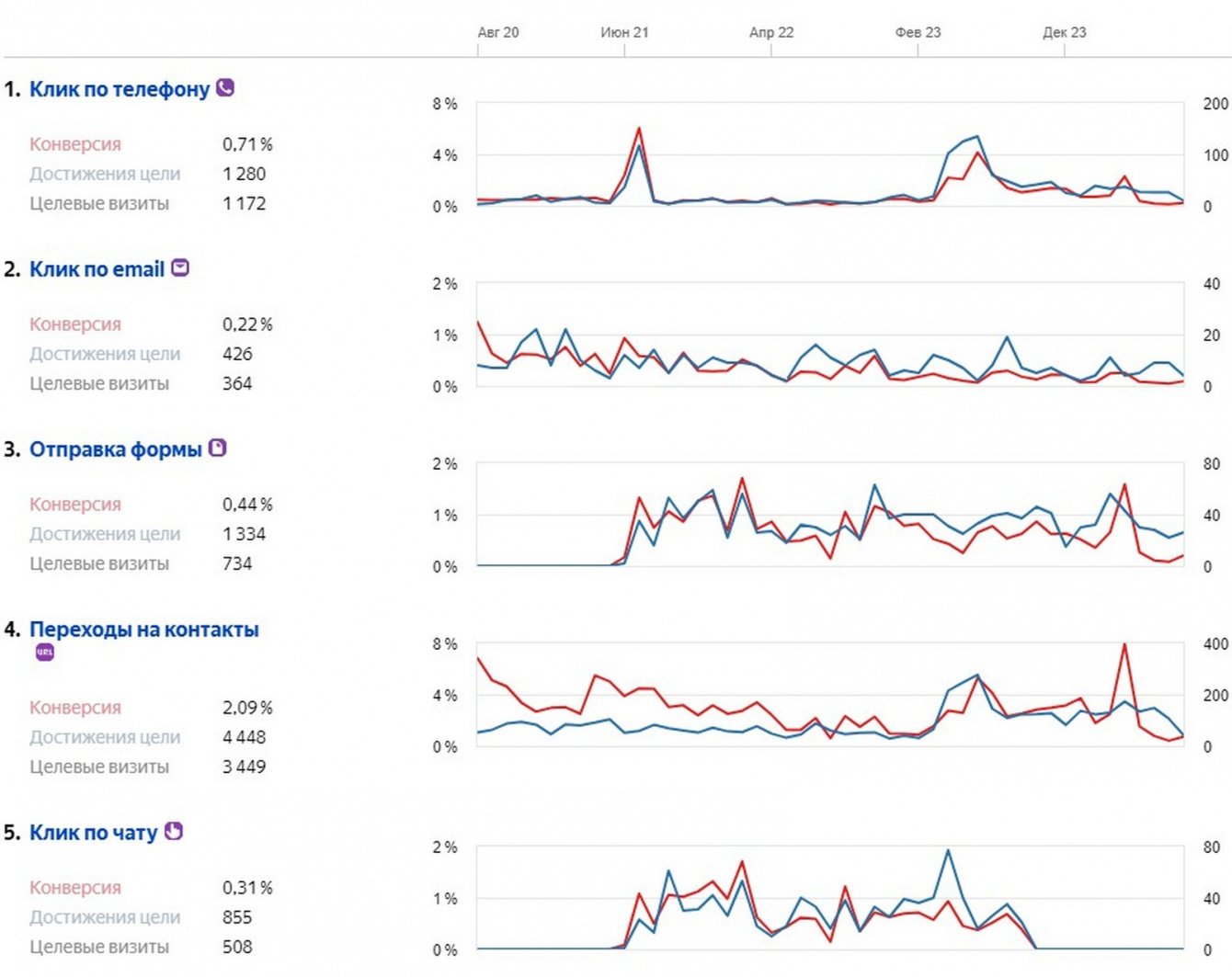Click the phone icon beside Клик по телефону
This screenshot has height=977, width=1232.
point(225,88)
